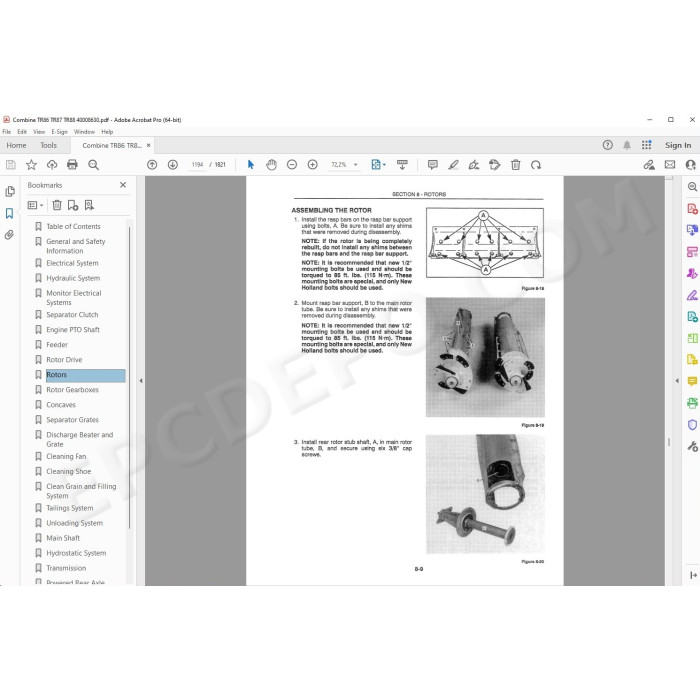Delete selected bookmark trash icon
700x700 pixels.
click(57, 205)
